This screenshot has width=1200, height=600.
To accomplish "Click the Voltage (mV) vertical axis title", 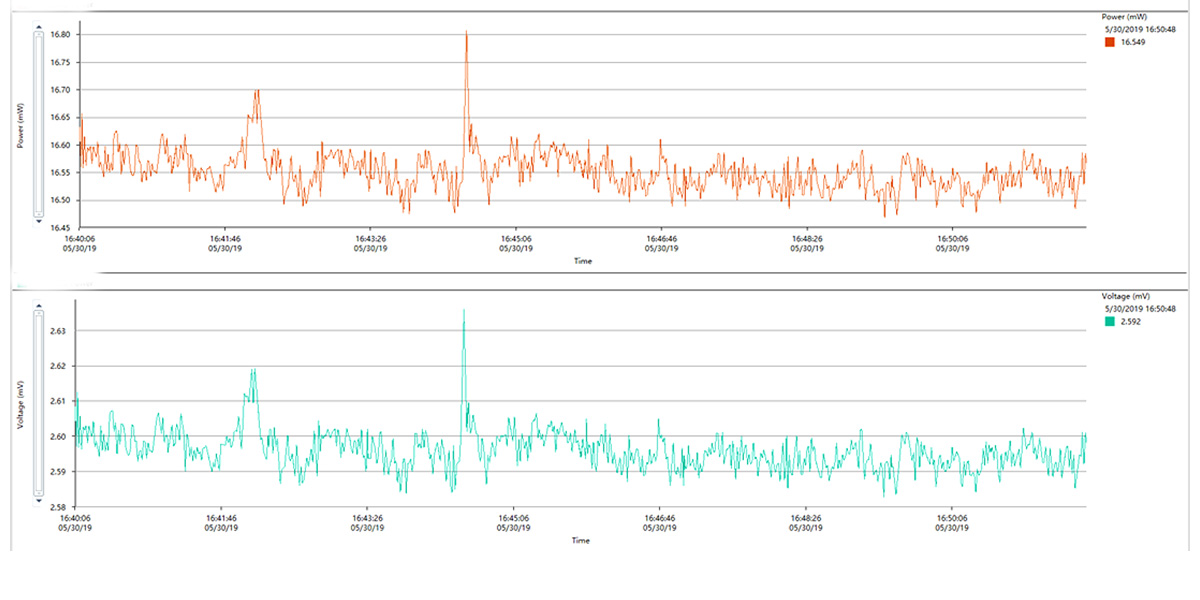I will pos(20,407).
